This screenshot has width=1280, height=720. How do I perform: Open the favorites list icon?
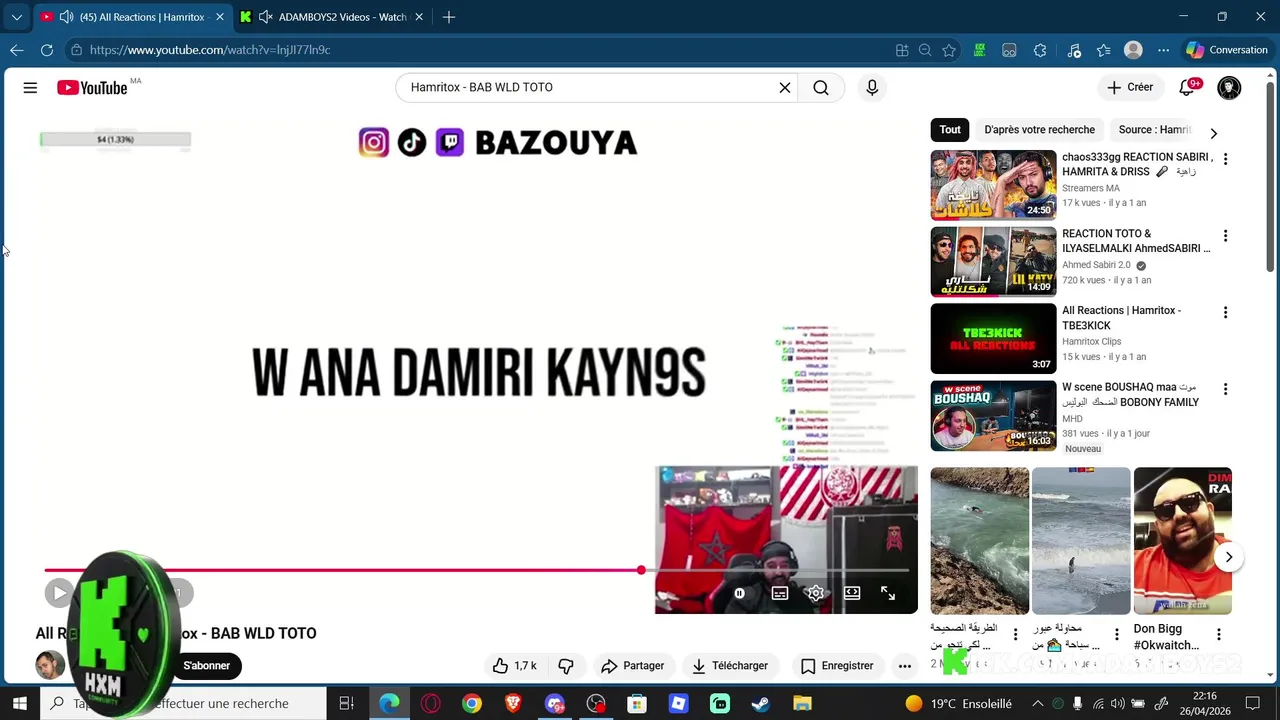1103,50
